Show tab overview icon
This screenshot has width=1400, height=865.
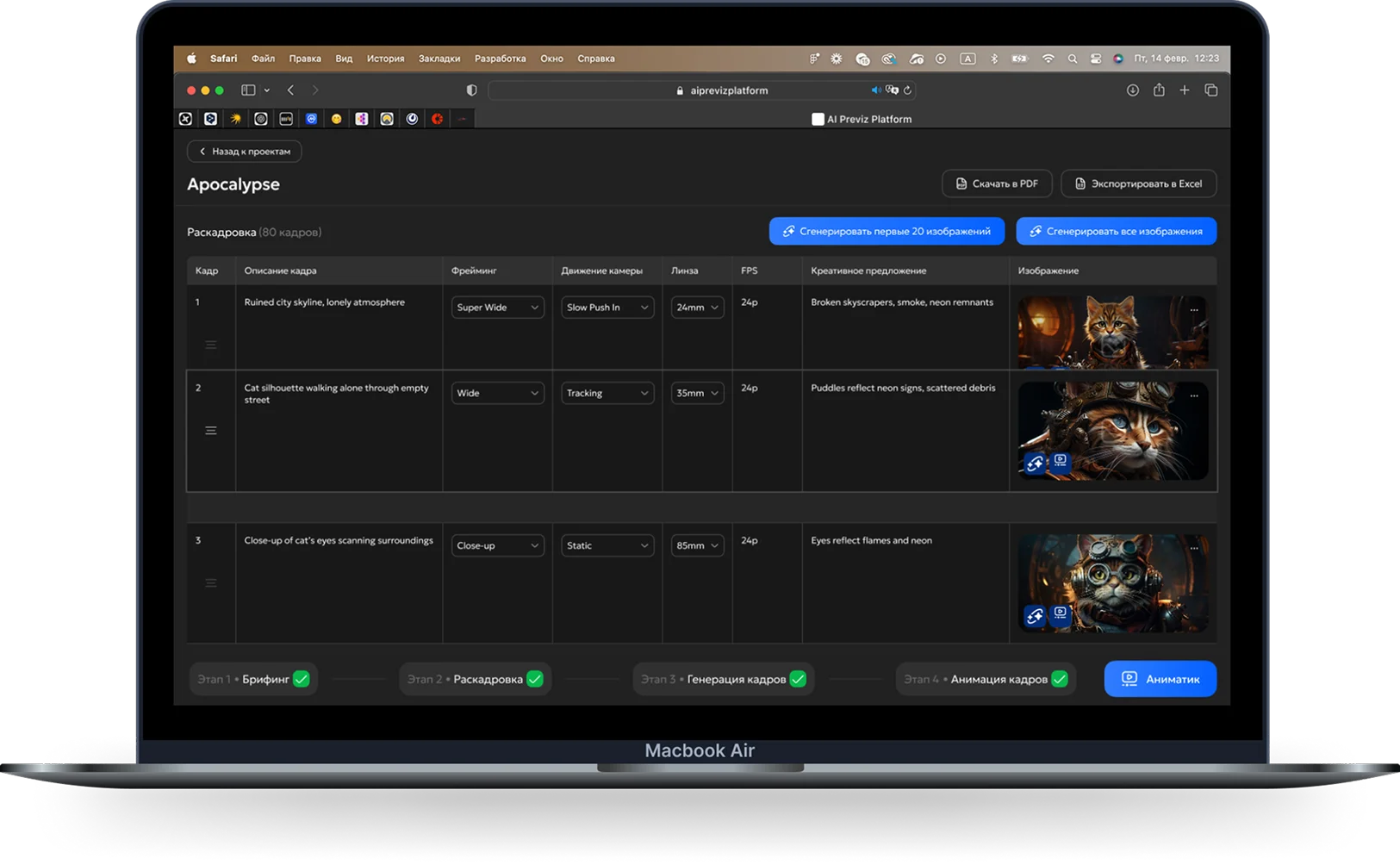1210,90
